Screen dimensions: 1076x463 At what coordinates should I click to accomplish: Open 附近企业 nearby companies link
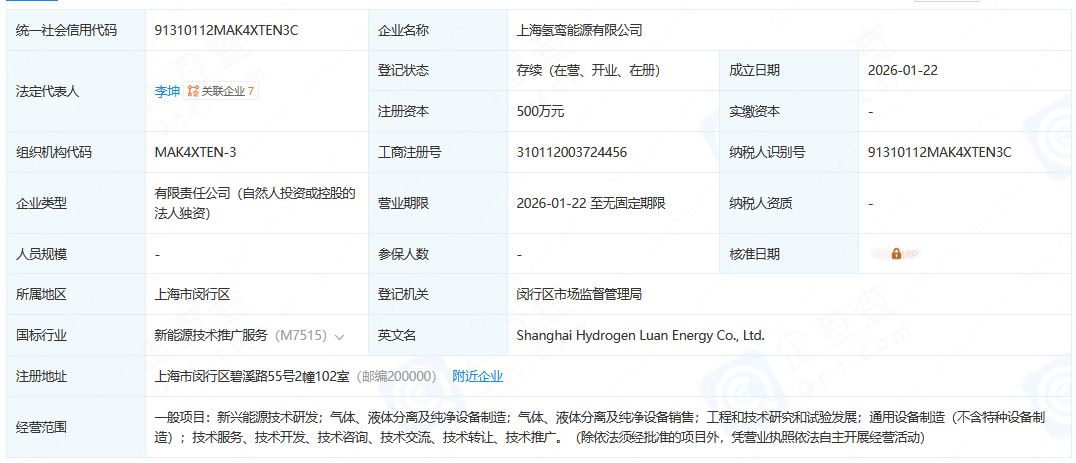(x=478, y=376)
